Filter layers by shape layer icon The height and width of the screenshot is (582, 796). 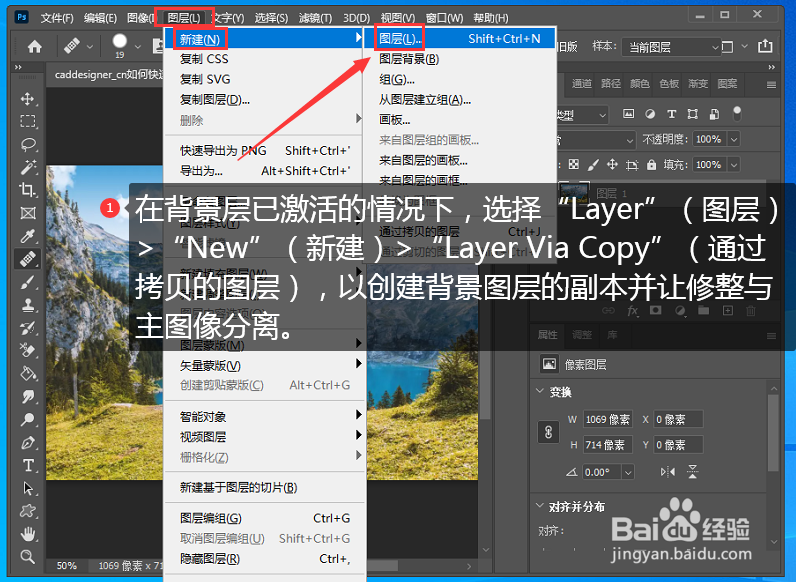coord(692,114)
